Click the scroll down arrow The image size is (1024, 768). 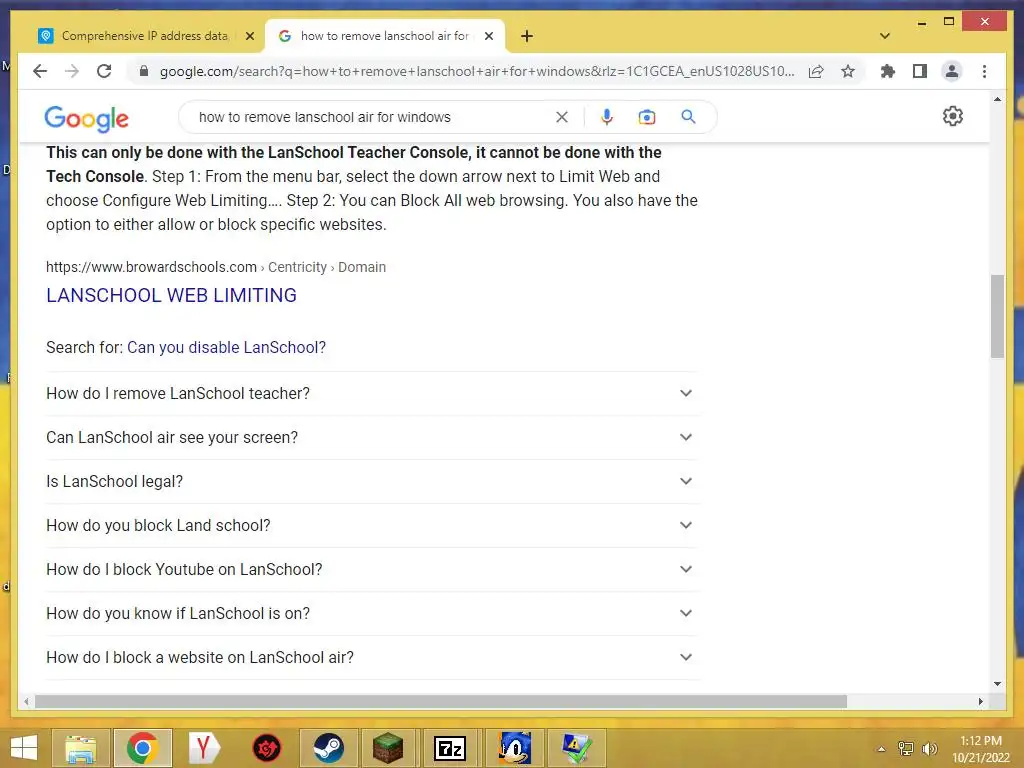point(997,684)
